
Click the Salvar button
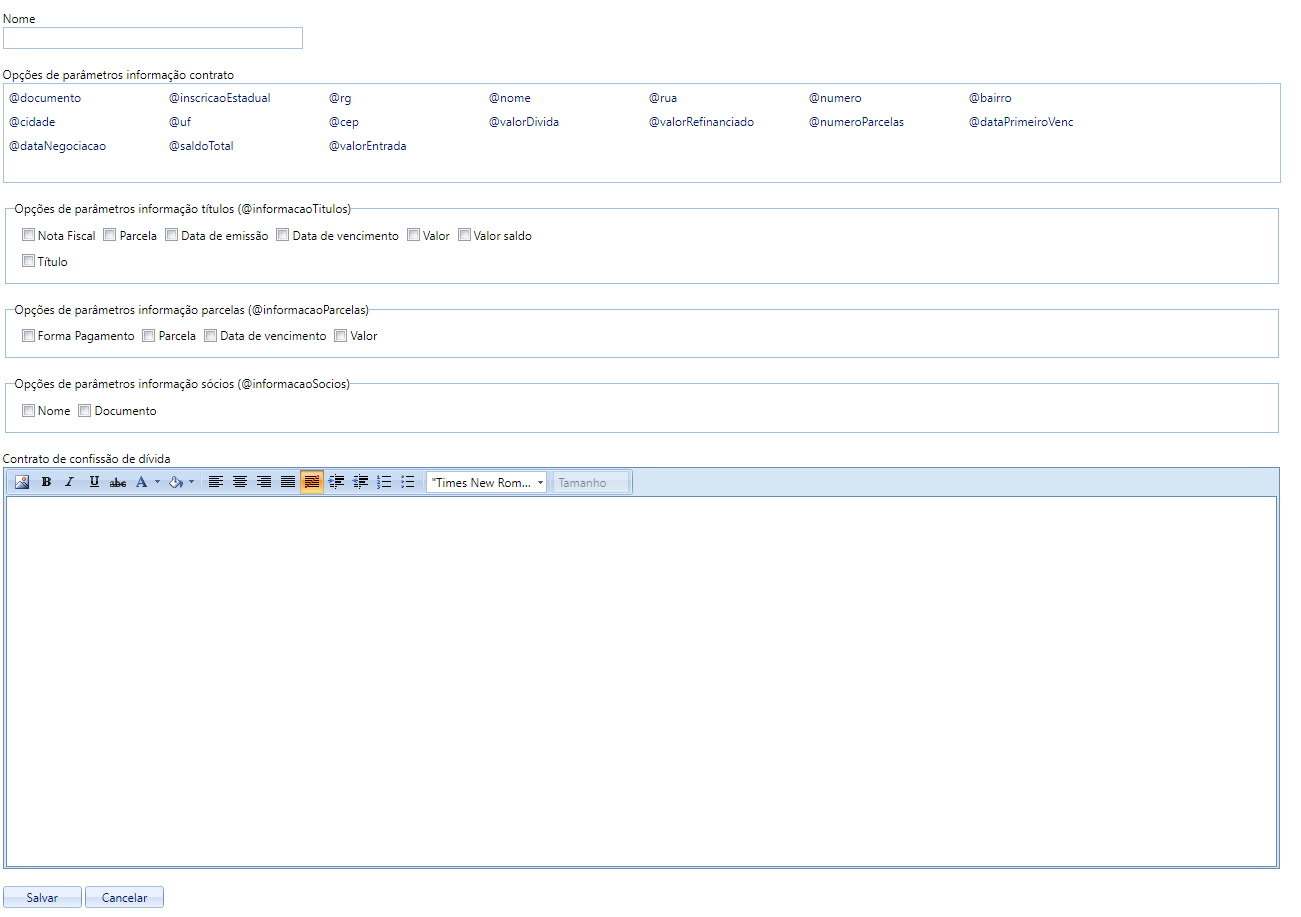click(42, 897)
